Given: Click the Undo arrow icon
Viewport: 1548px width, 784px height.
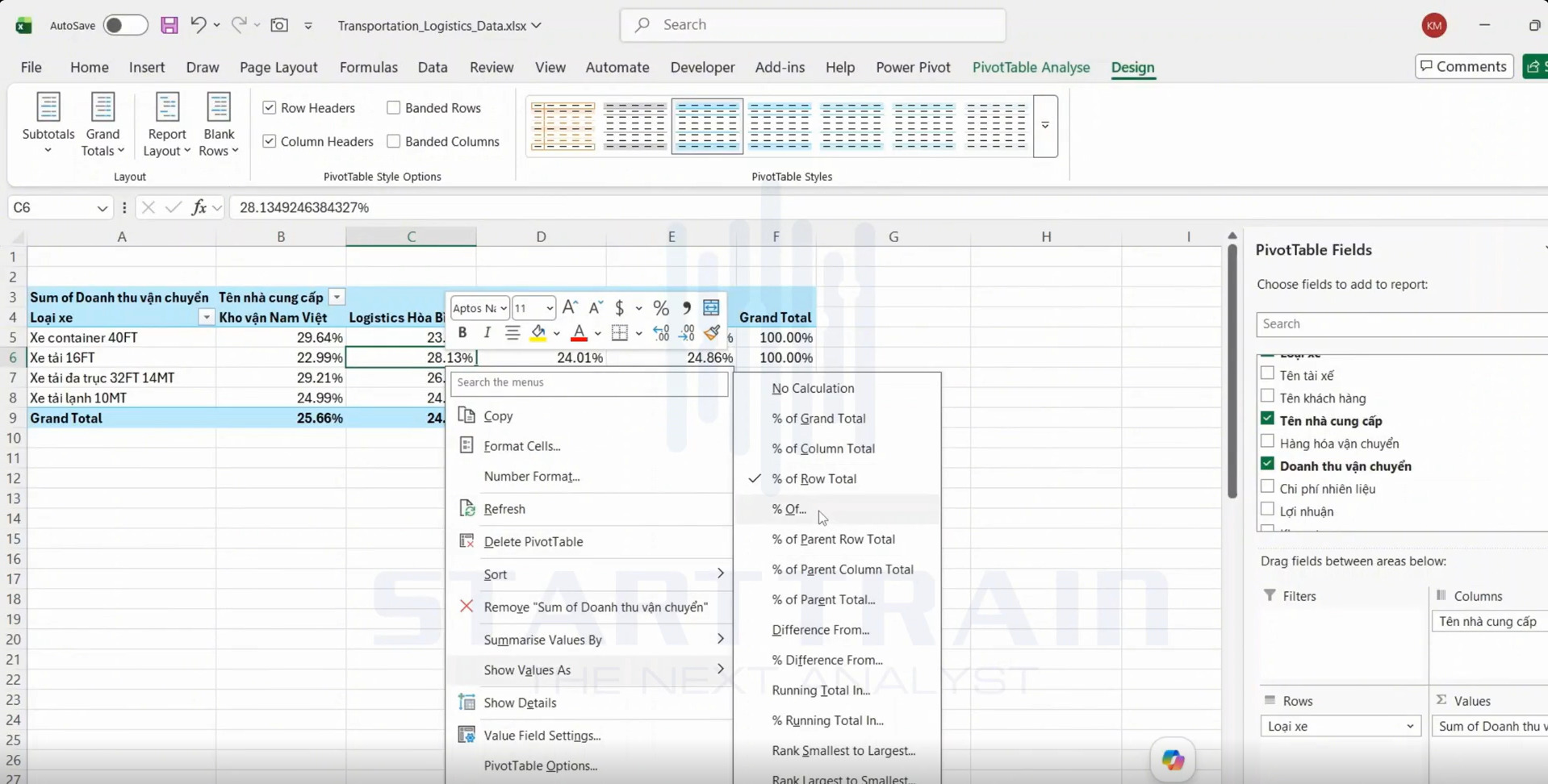Looking at the screenshot, I should (198, 25).
